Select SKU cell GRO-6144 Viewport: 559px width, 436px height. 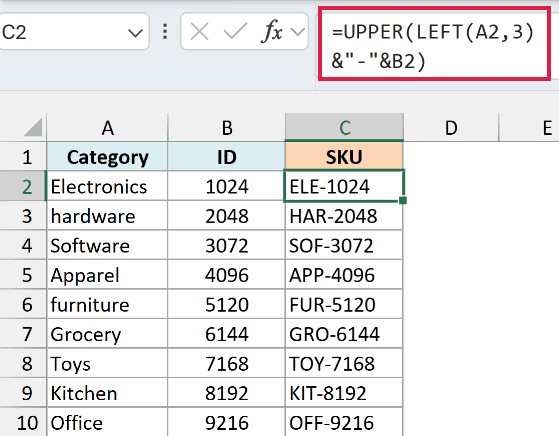point(344,334)
